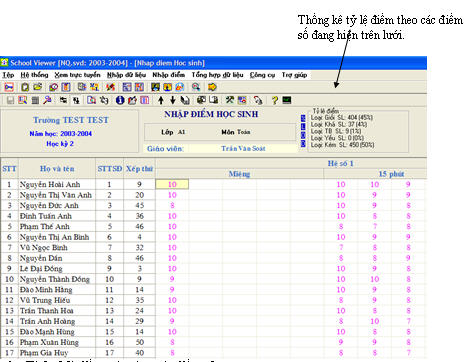
Task: Click the magic wand icon in the second toolbar
Action: point(47,100)
